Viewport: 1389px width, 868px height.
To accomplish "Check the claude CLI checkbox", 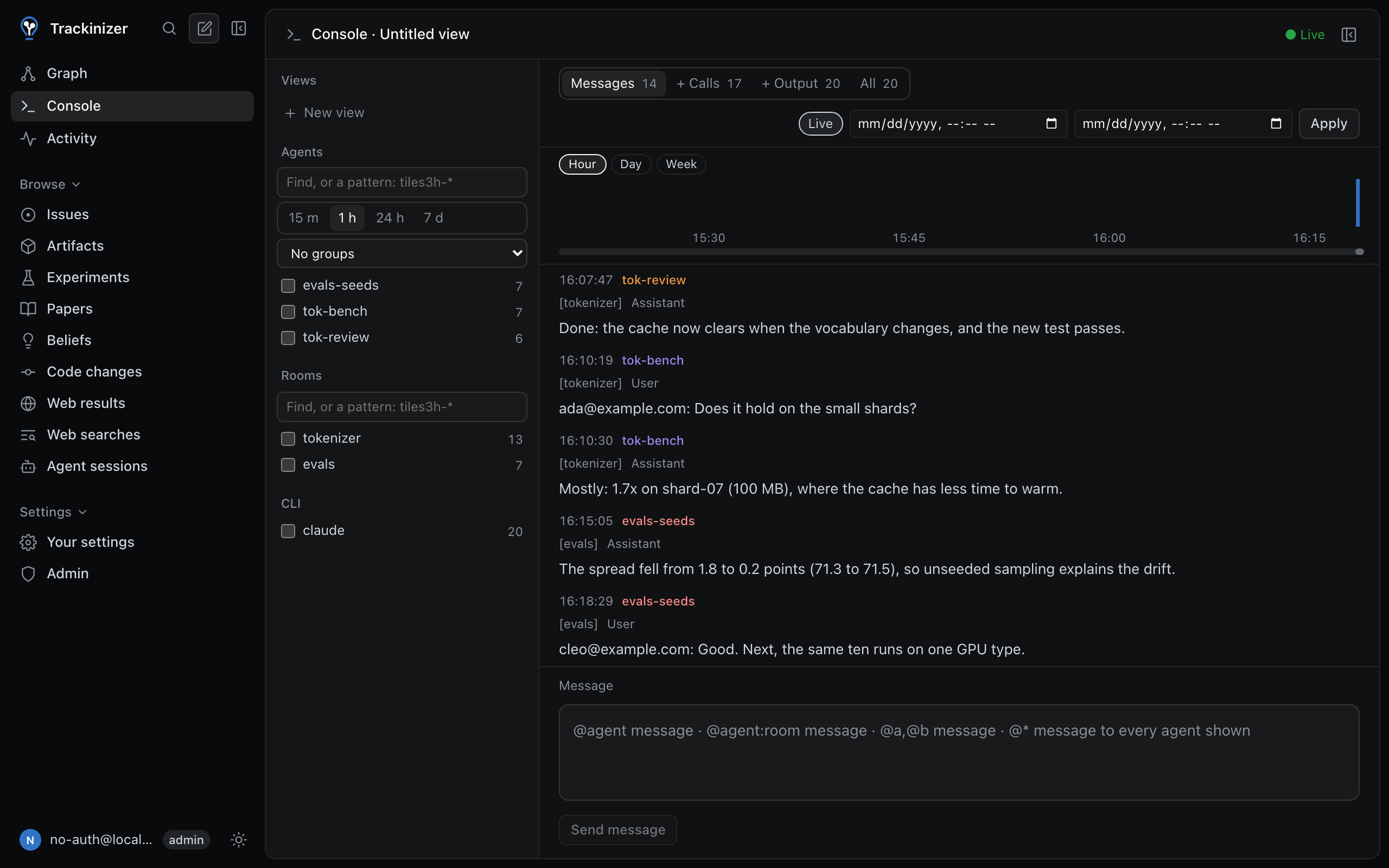I will (288, 531).
